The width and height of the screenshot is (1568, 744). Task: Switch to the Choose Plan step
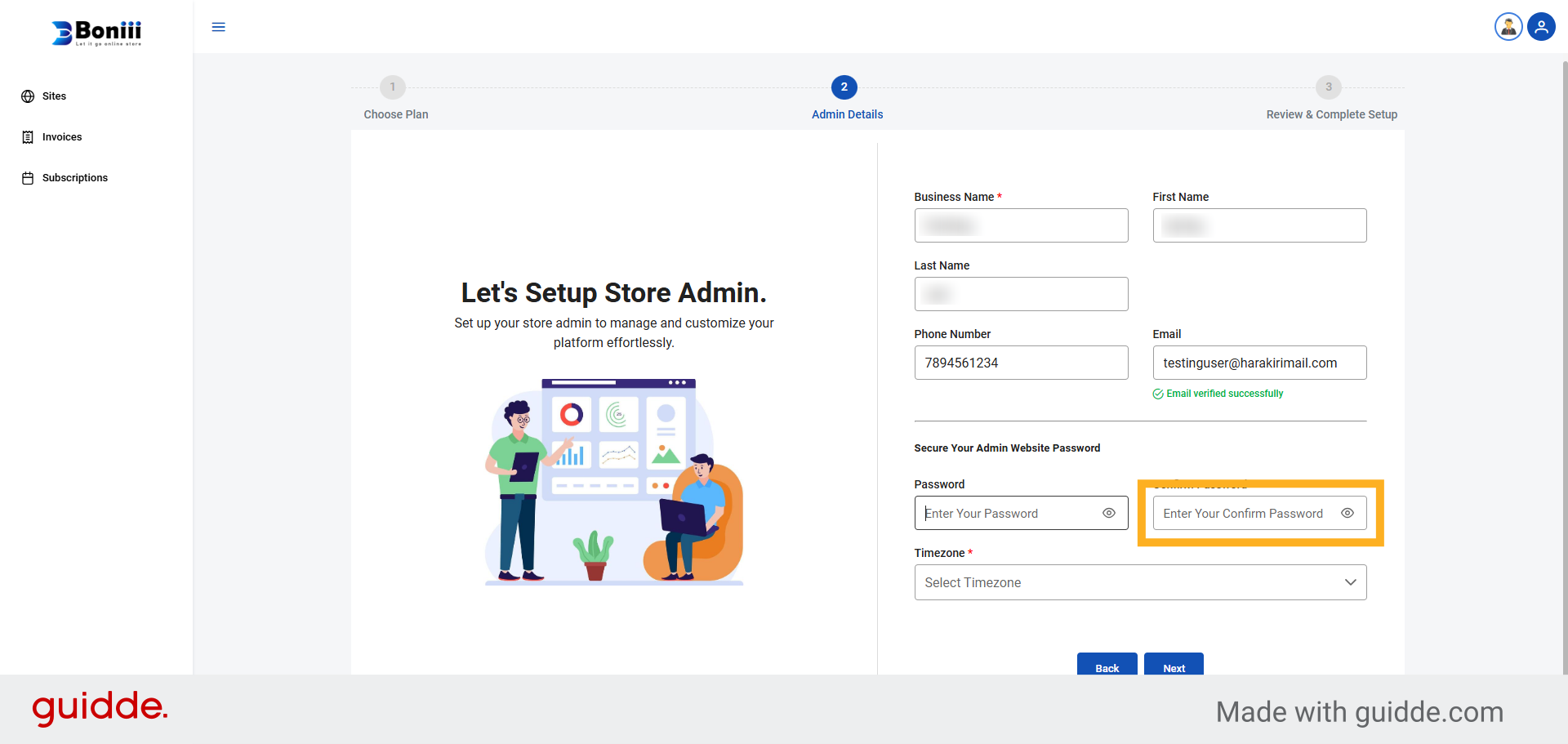pos(393,87)
